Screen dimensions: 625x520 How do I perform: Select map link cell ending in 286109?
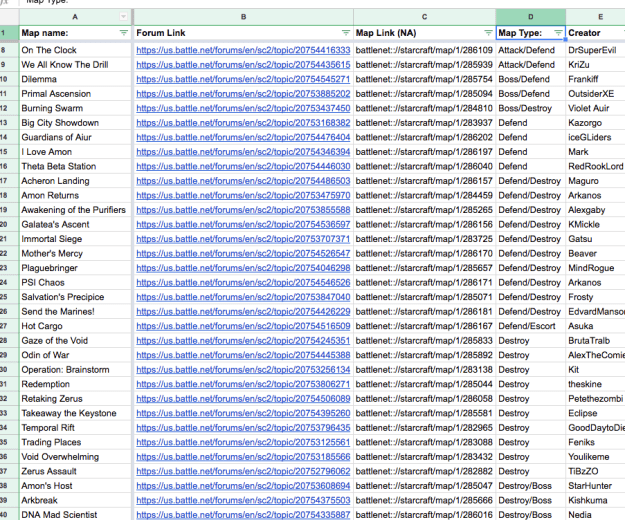[x=425, y=50]
